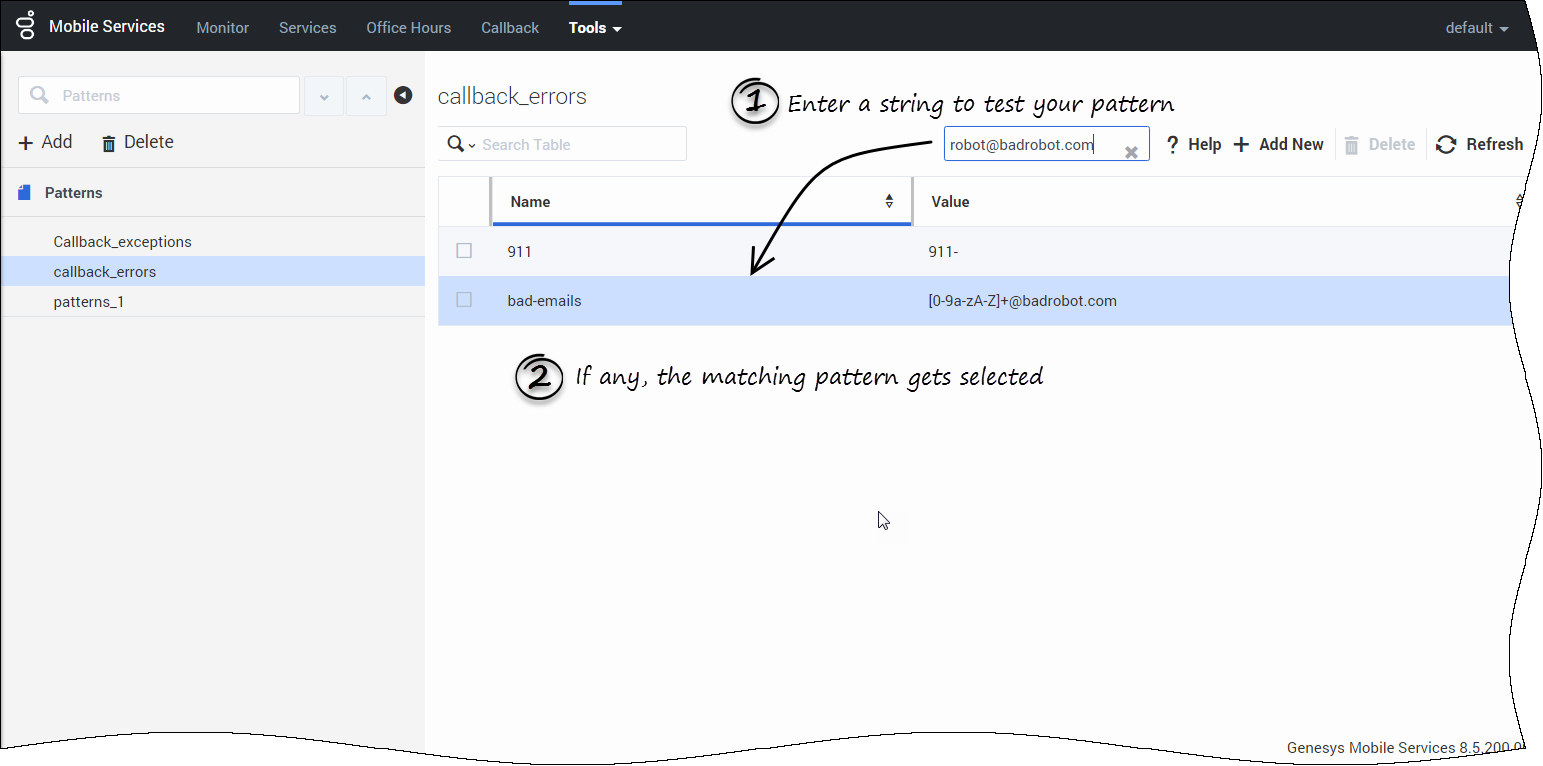The image size is (1543, 766).
Task: Check the bad-emails row checkbox
Action: point(464,300)
